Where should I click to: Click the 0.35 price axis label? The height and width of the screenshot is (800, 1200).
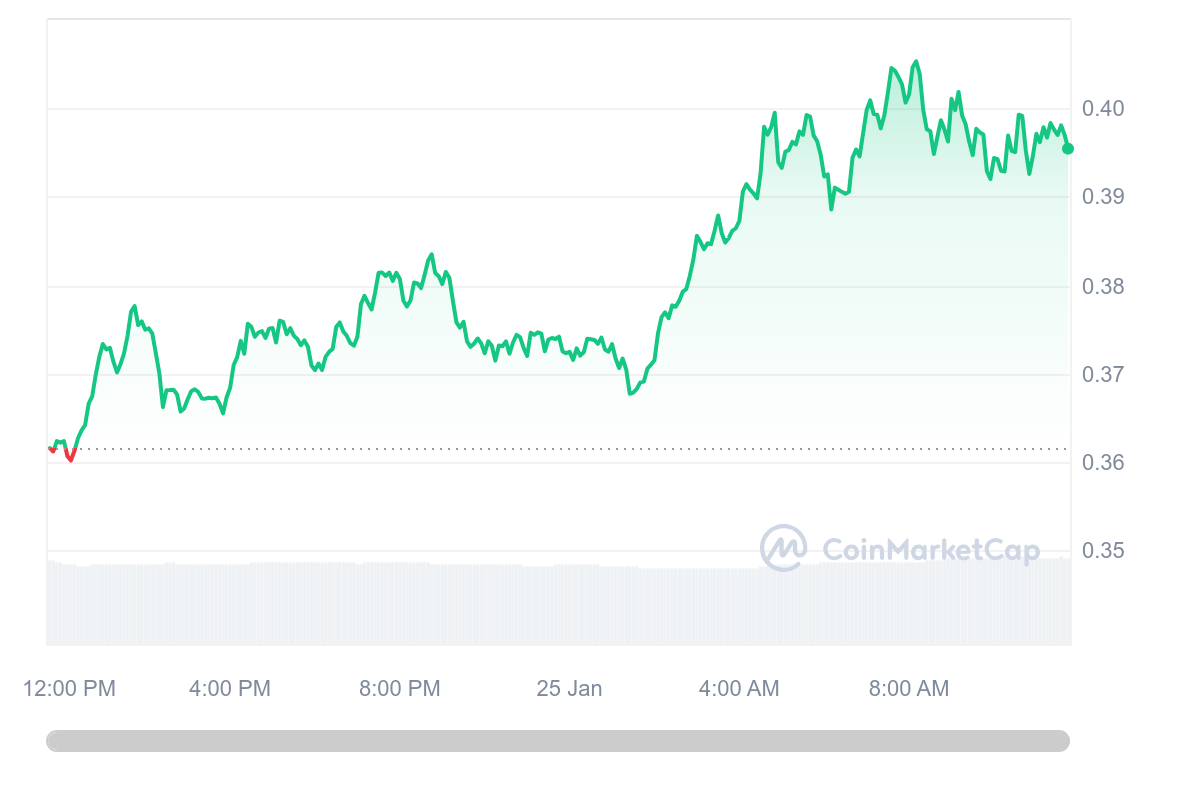pyautogui.click(x=1103, y=551)
